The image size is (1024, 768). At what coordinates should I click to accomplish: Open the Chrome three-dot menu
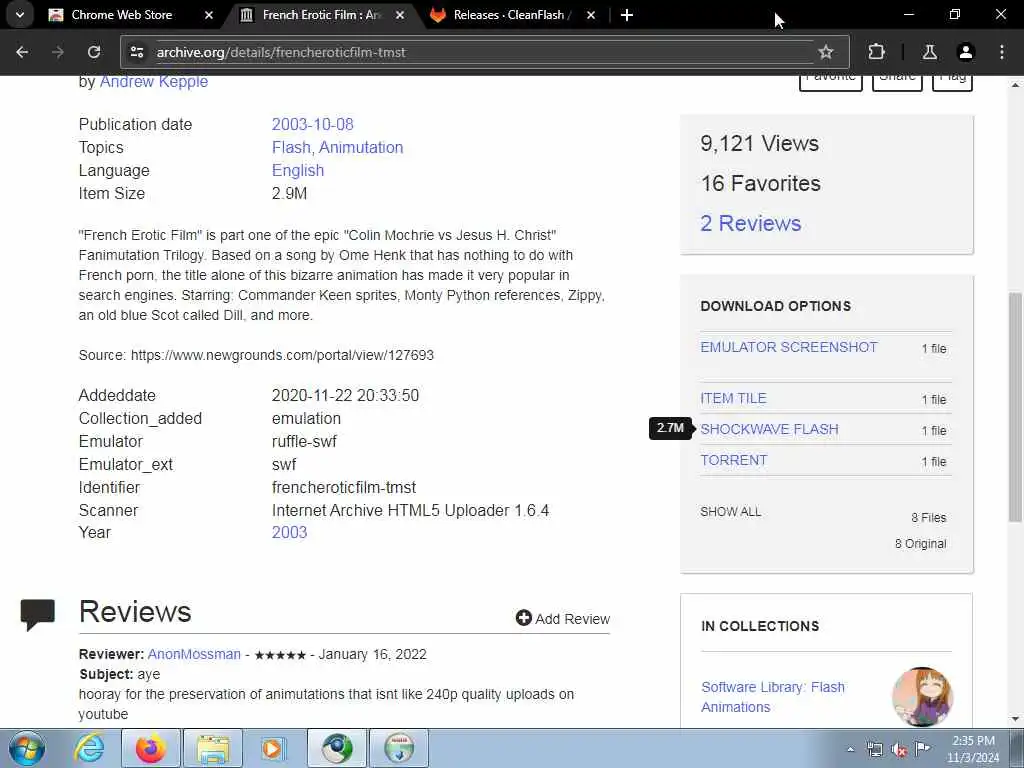(x=1002, y=52)
